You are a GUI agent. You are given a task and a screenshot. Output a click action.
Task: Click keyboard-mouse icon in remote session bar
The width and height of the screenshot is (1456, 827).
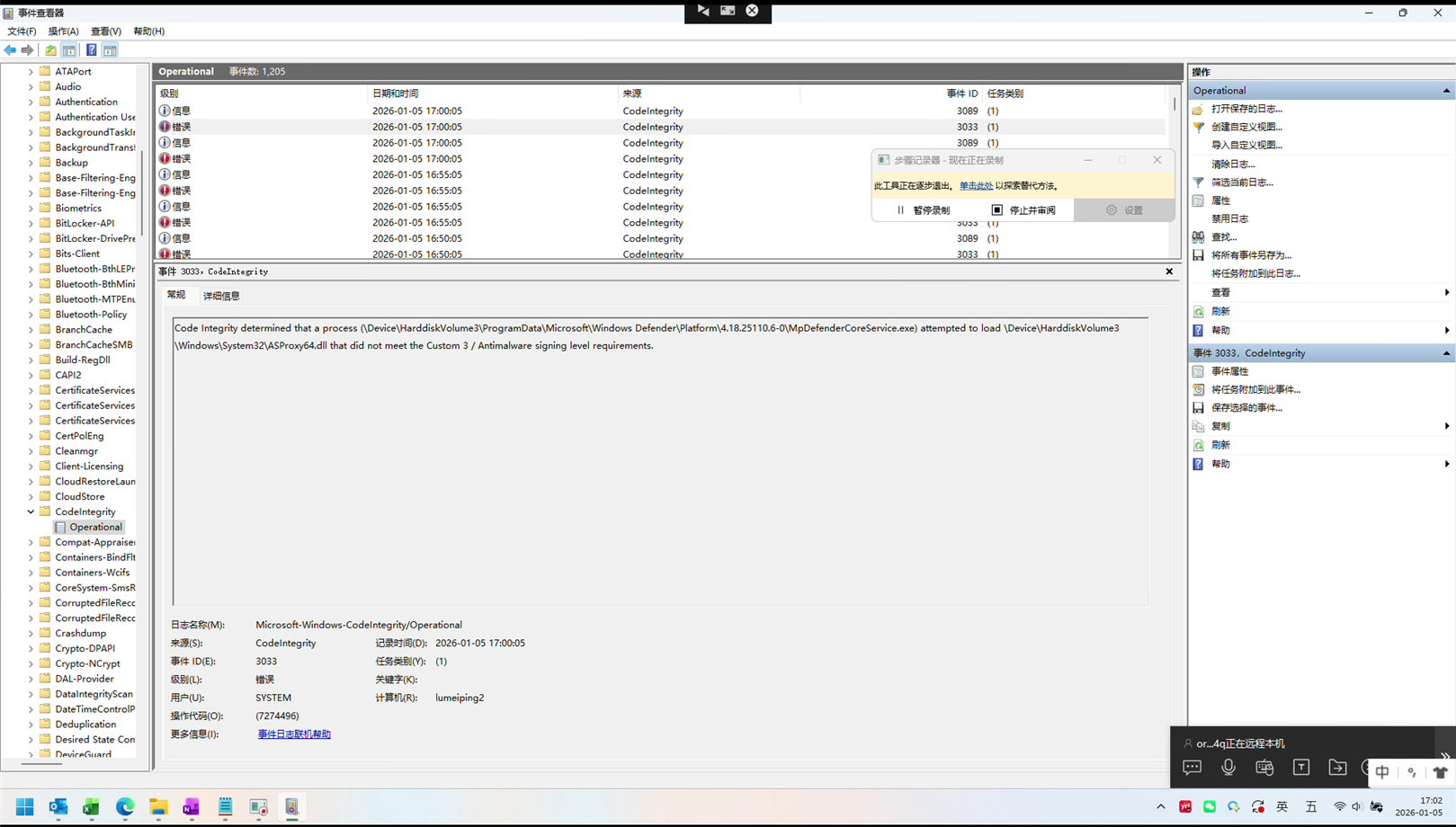[x=1264, y=768]
